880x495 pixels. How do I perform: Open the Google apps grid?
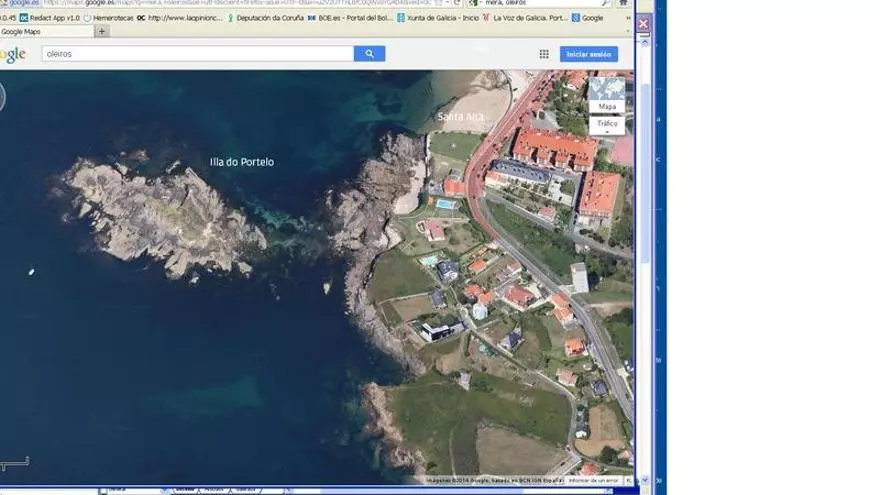pyautogui.click(x=544, y=54)
